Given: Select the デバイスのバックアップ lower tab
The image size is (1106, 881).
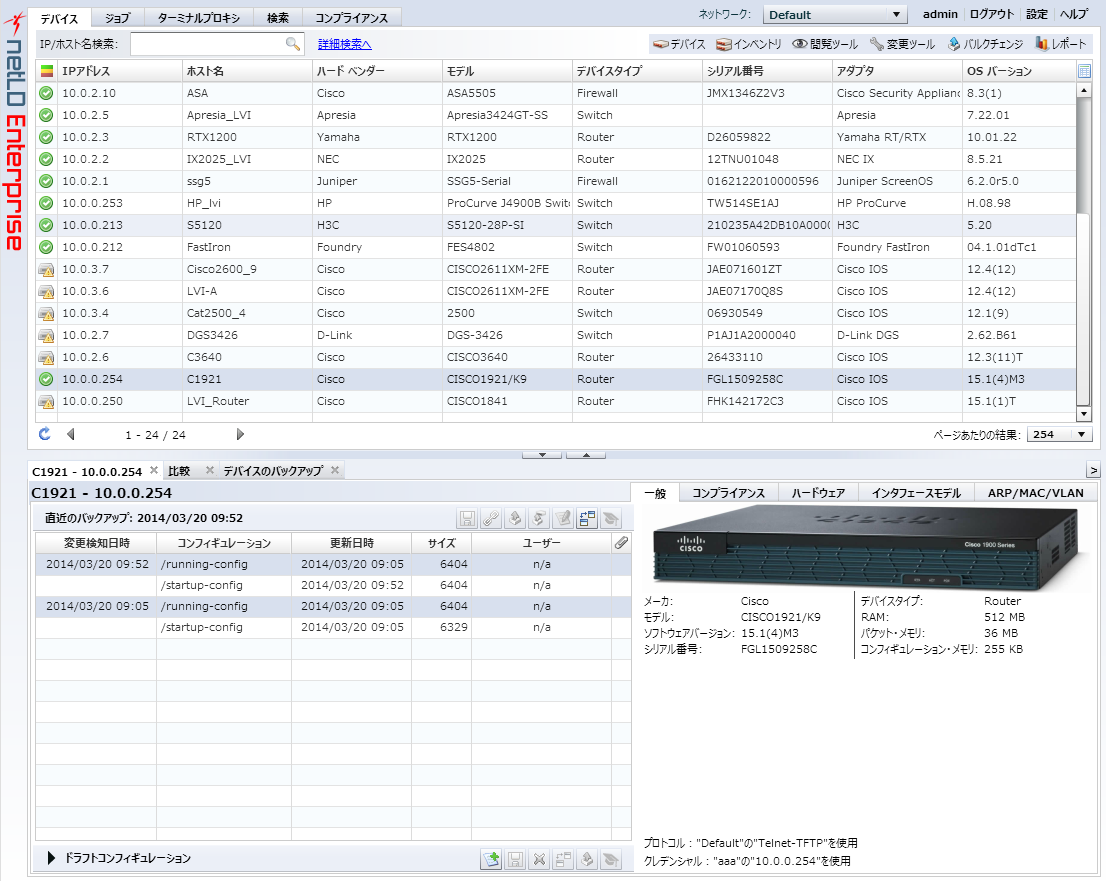Looking at the screenshot, I should coord(273,471).
